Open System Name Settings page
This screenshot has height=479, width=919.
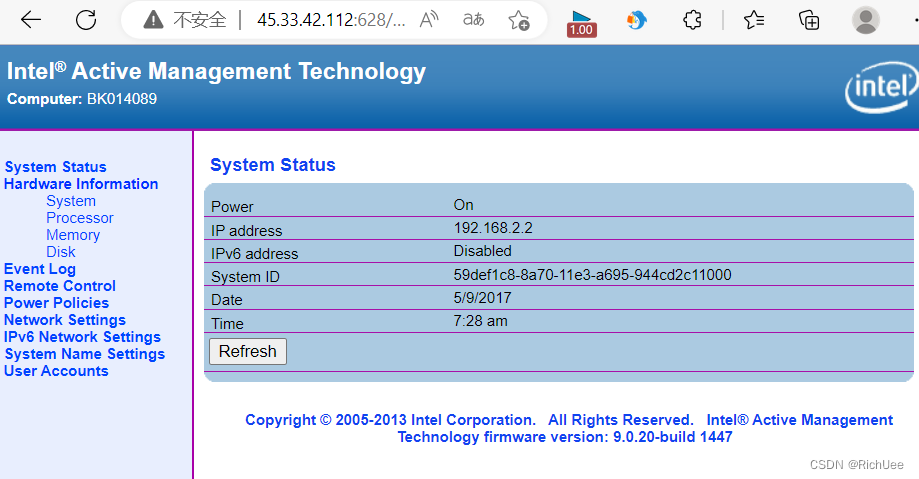85,354
